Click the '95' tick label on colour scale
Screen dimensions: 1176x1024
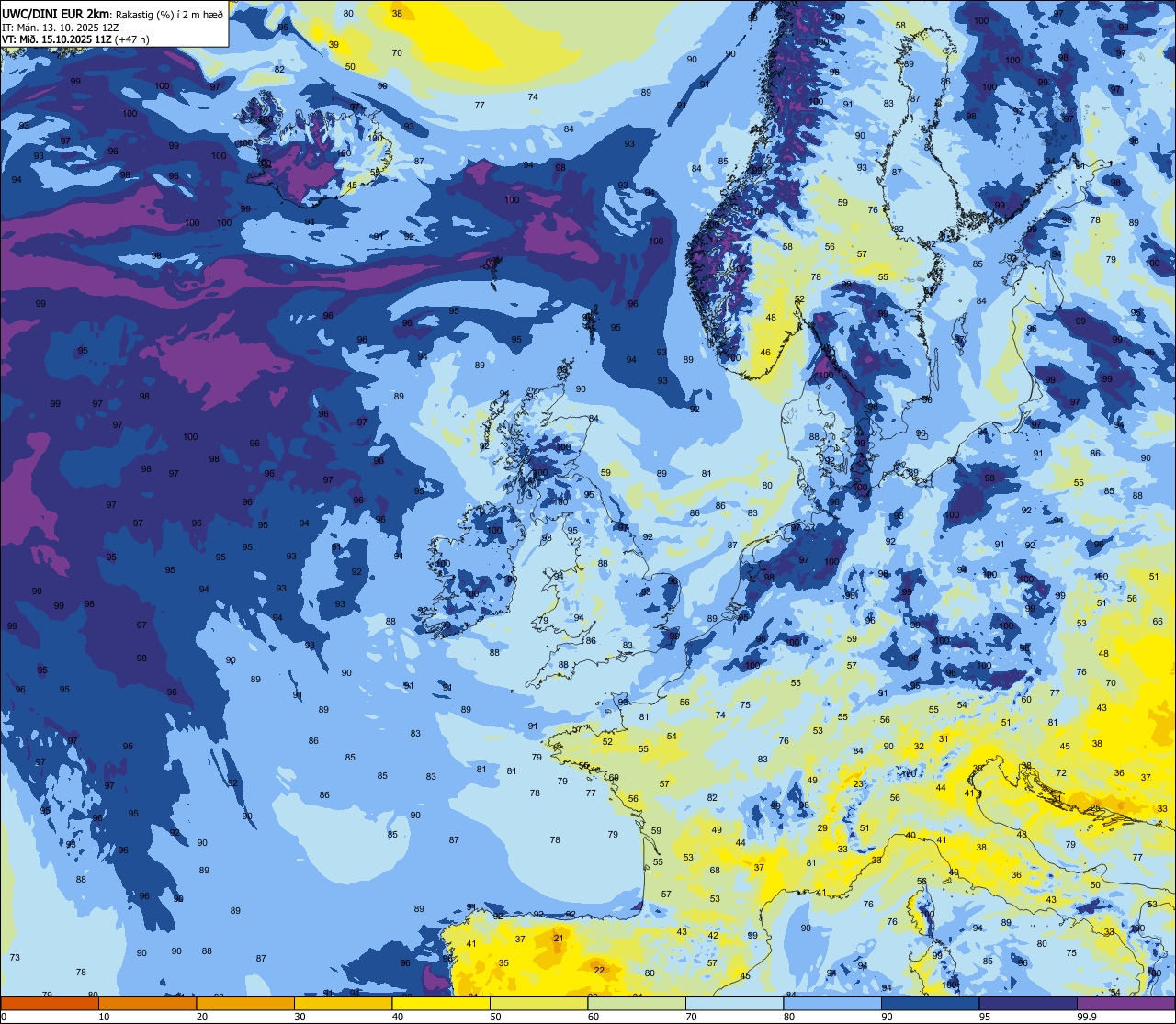(985, 1017)
